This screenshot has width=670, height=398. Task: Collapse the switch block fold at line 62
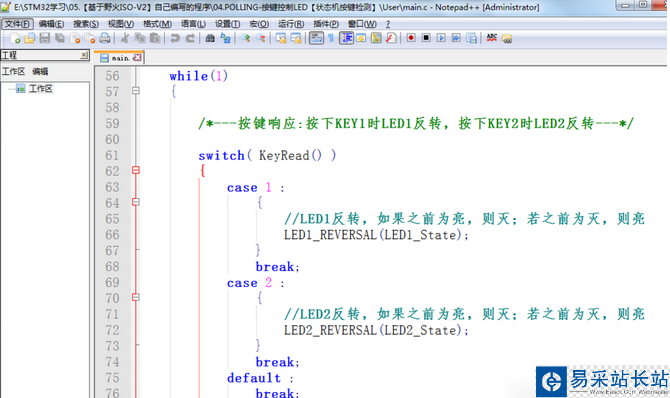click(135, 170)
